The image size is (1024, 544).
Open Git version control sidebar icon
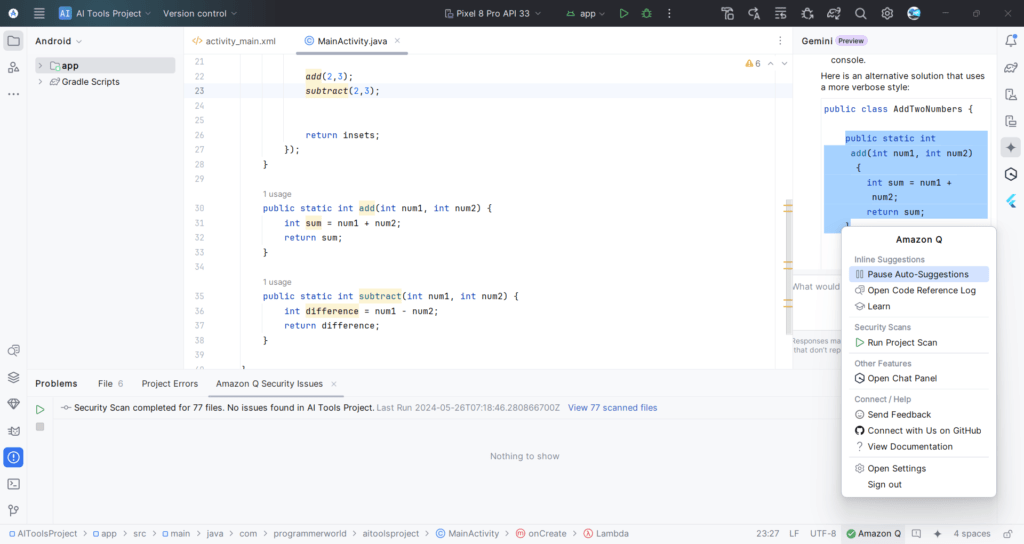point(13,511)
